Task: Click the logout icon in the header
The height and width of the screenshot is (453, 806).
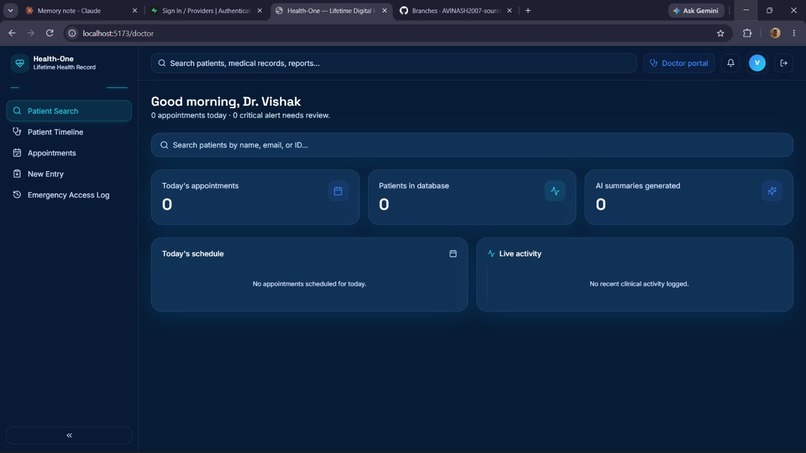Action: [783, 63]
